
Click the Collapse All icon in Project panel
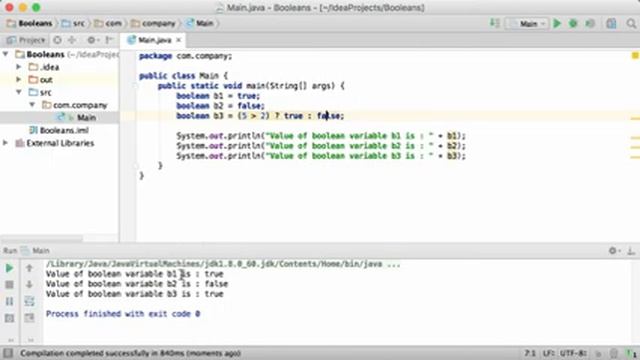[72, 40]
